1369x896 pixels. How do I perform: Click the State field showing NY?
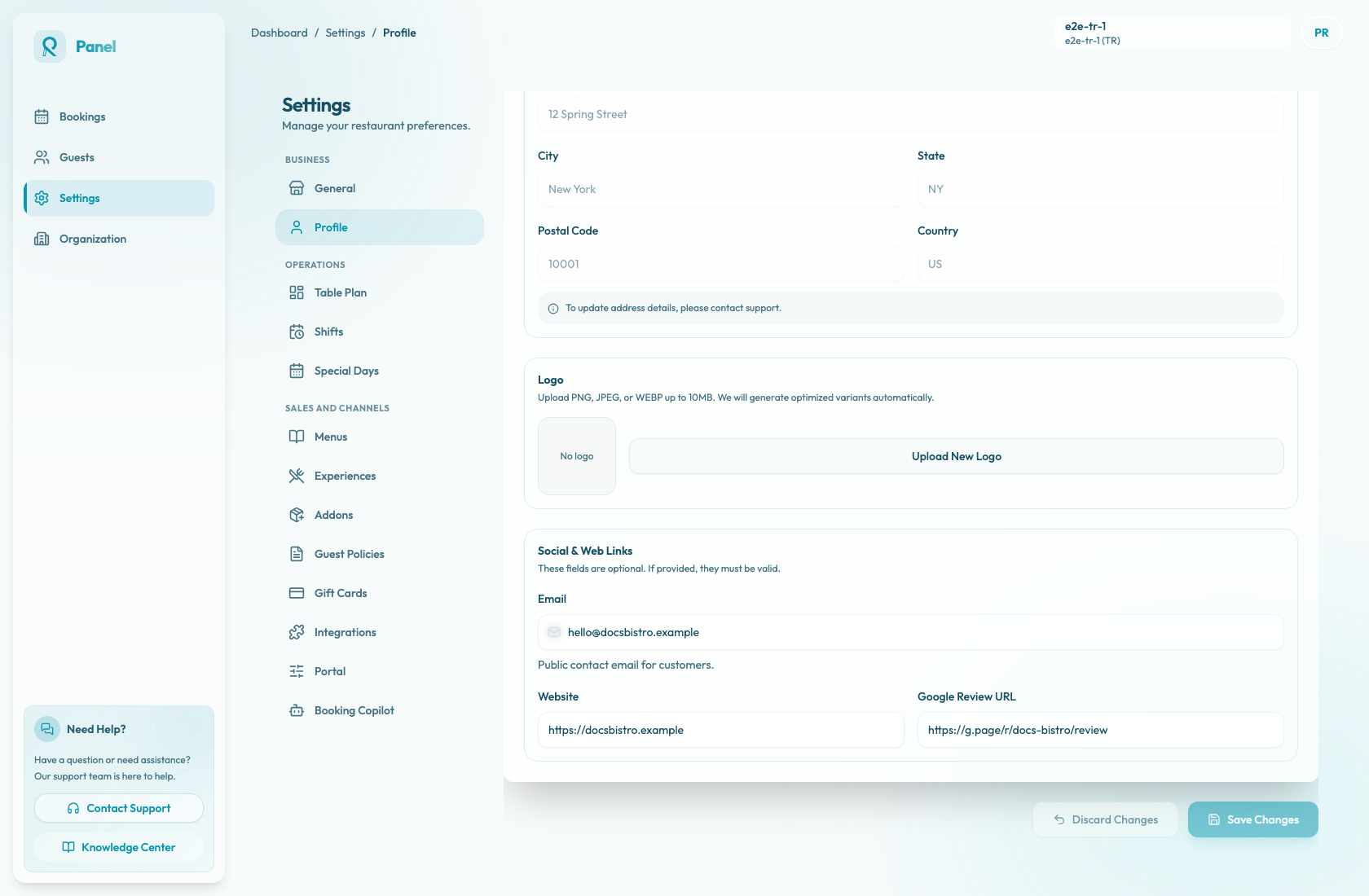click(x=1101, y=189)
